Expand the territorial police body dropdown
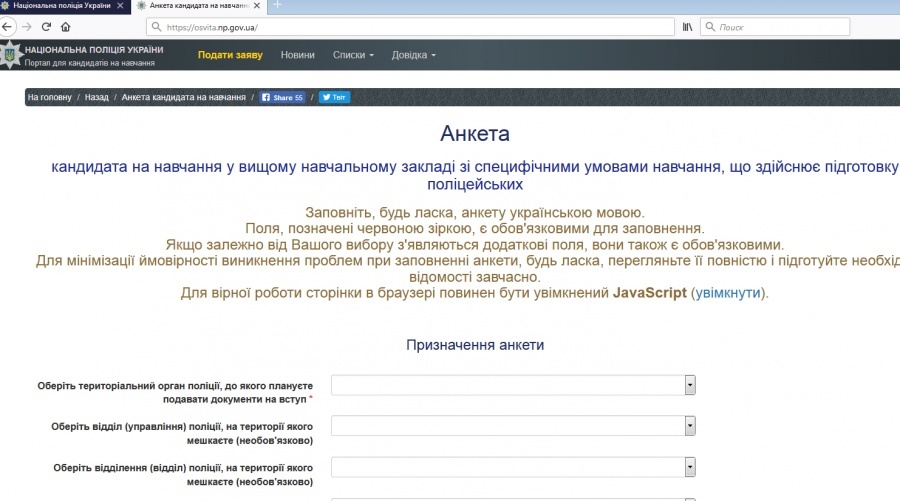Screen dimensions: 900x501 689,385
